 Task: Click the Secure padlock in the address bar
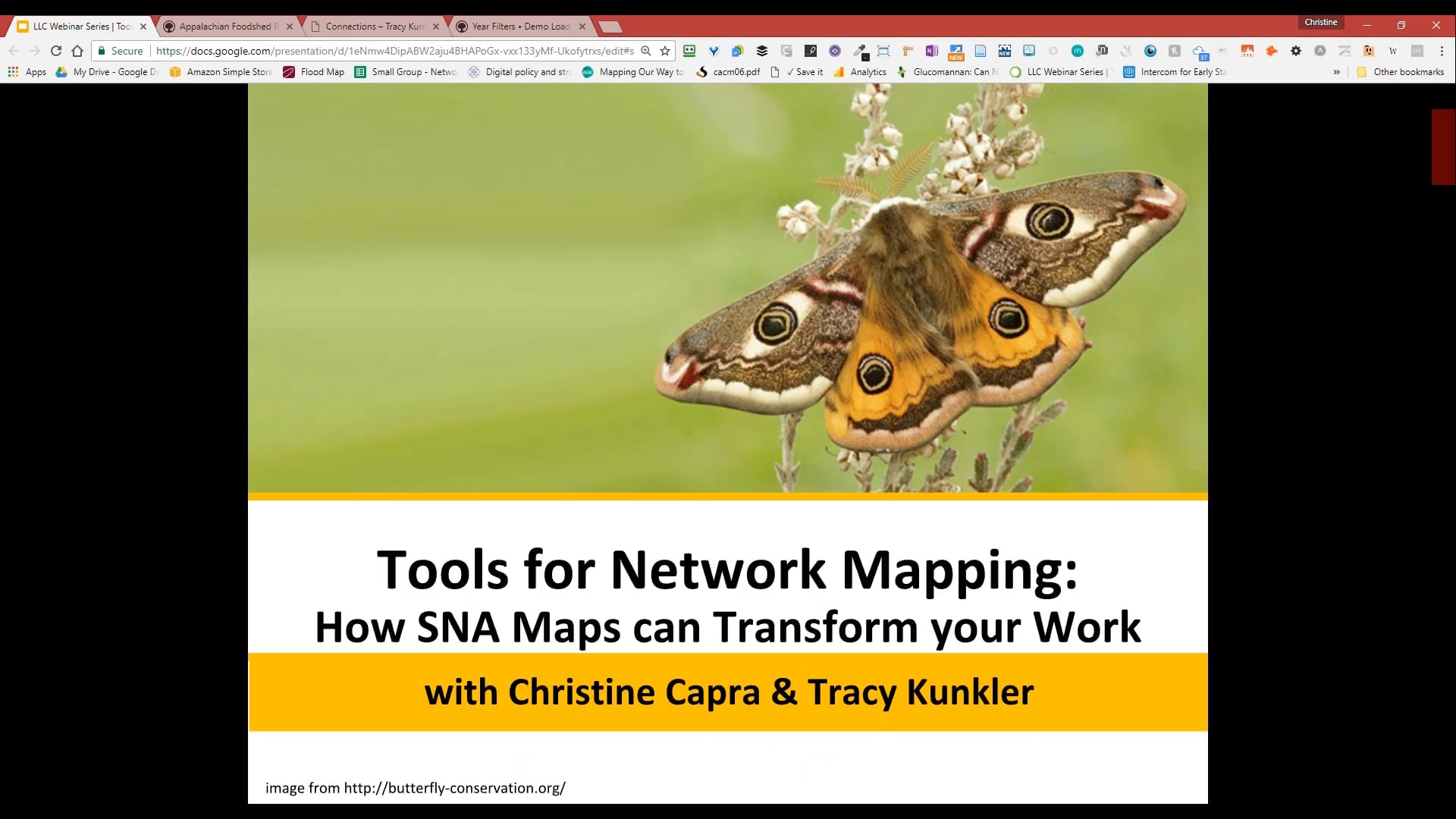[102, 51]
